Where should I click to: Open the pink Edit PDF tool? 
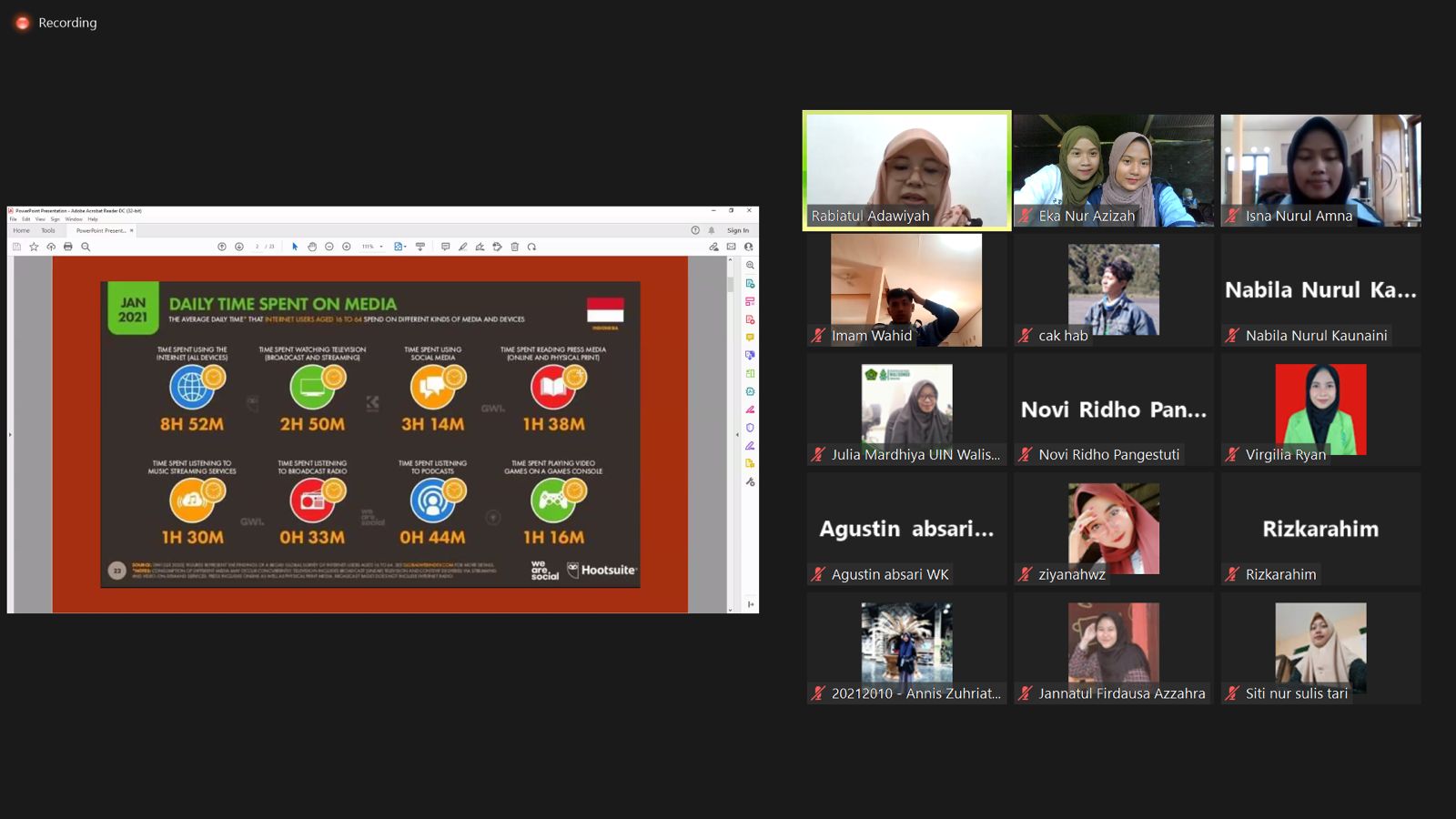point(750,301)
